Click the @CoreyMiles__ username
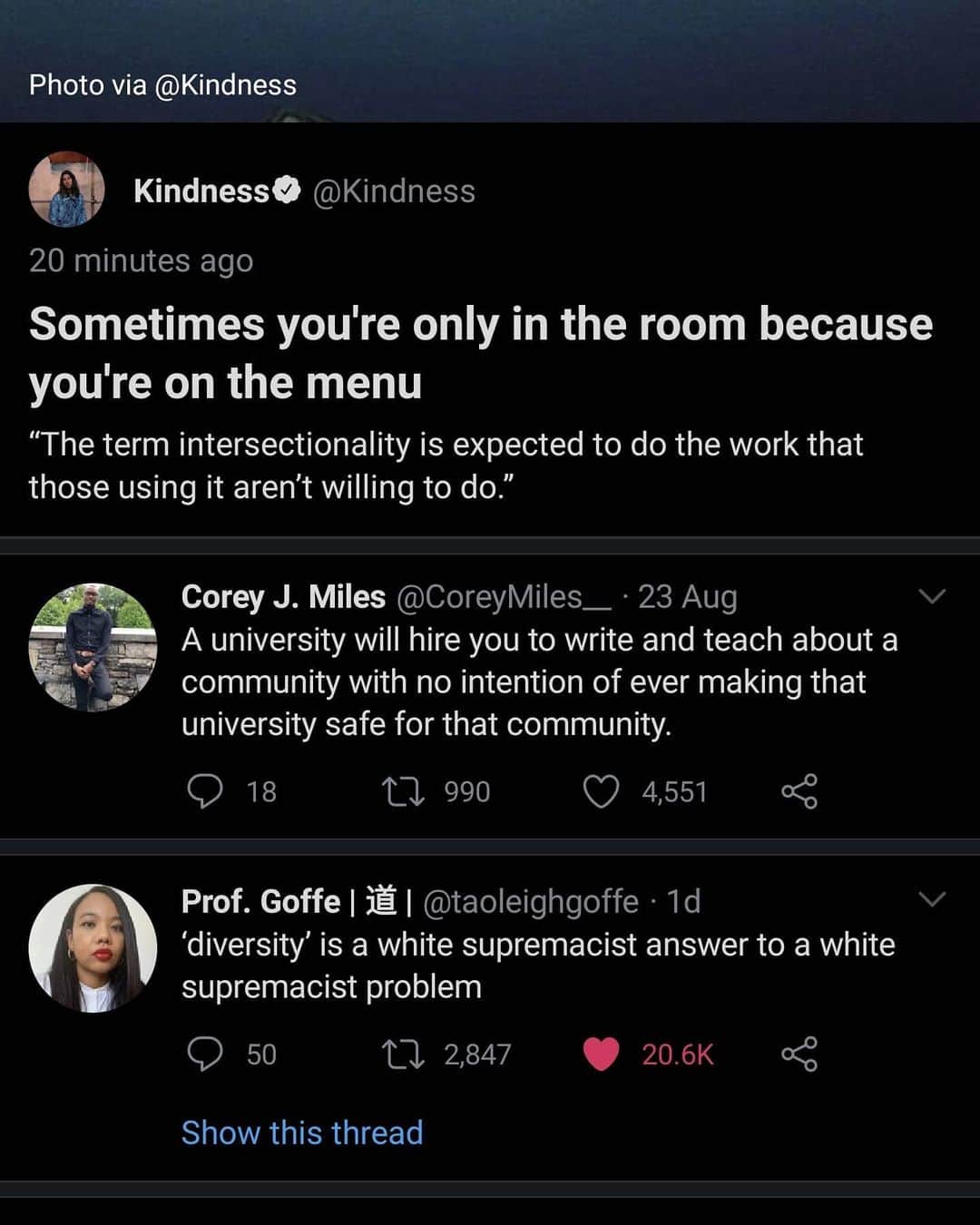 point(505,597)
